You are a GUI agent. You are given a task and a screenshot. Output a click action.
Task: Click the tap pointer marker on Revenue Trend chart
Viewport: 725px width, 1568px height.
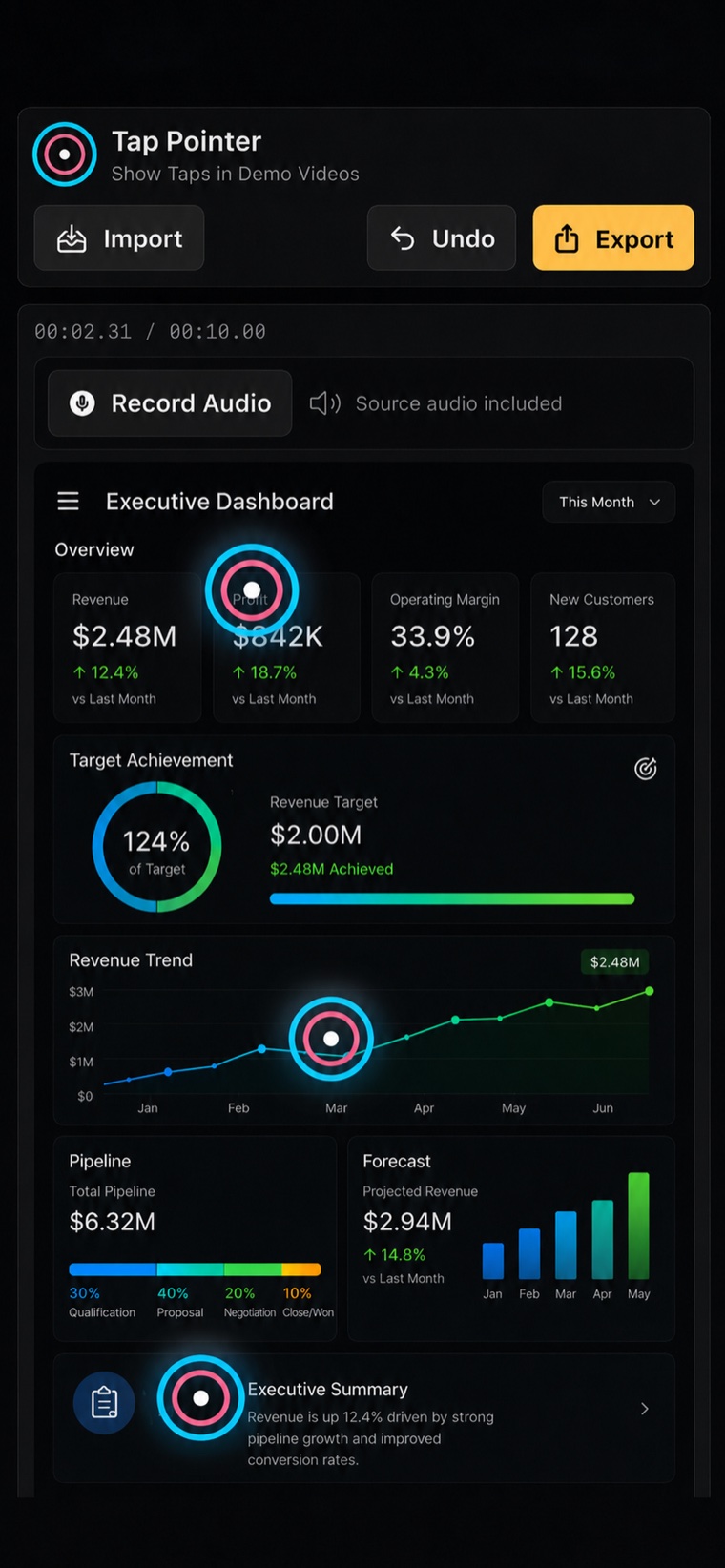(331, 1039)
